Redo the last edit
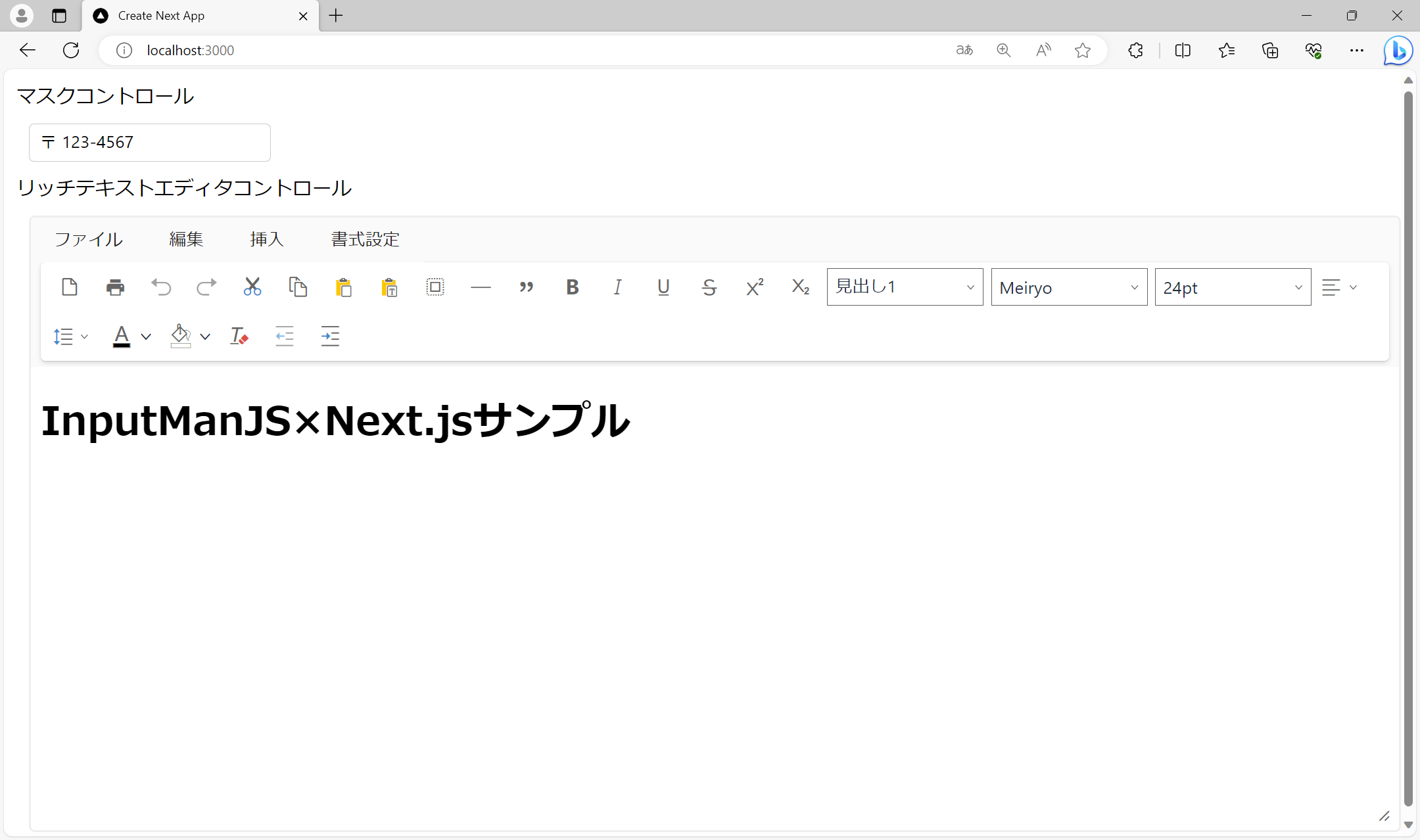 [x=206, y=287]
